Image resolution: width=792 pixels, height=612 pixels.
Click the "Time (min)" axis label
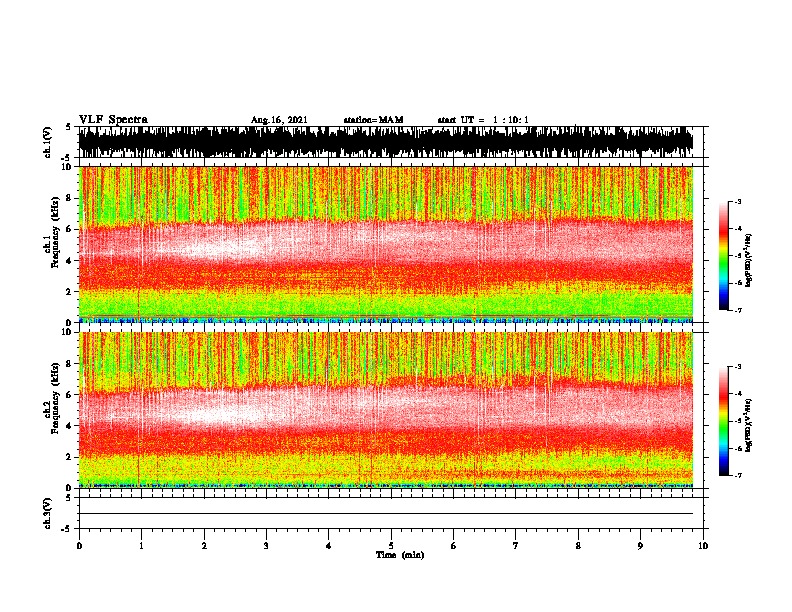click(400, 555)
